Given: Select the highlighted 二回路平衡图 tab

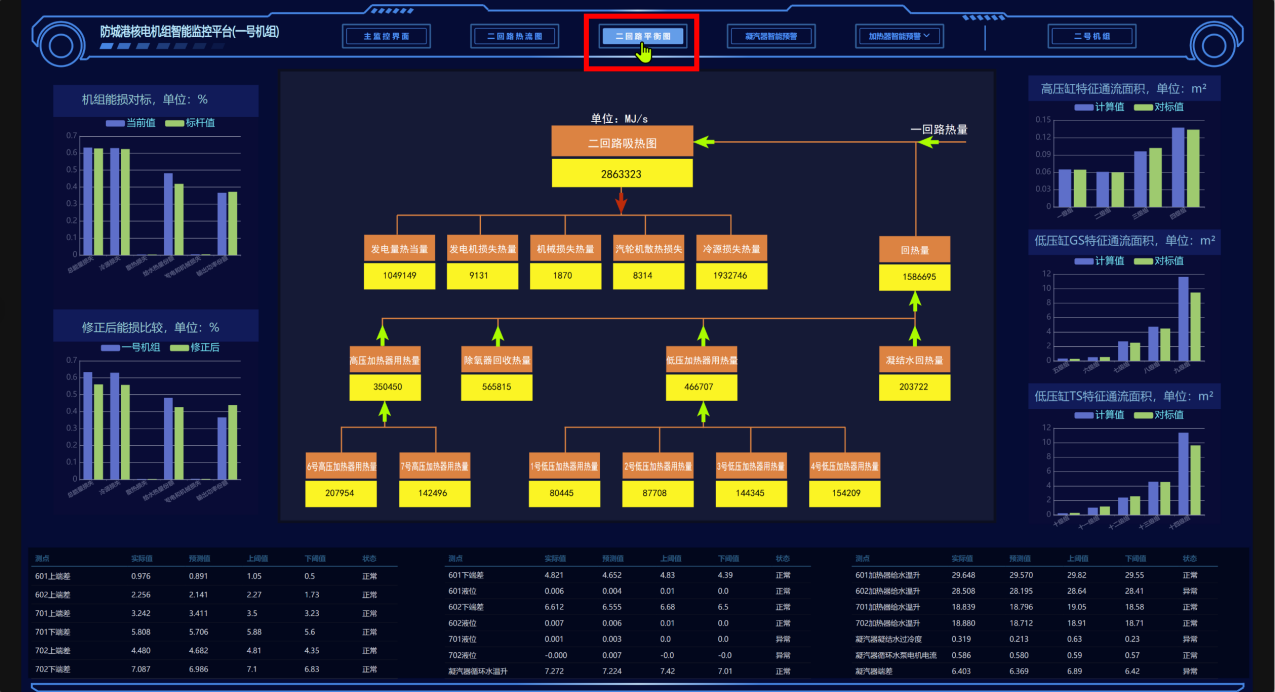Looking at the screenshot, I should click(x=643, y=36).
